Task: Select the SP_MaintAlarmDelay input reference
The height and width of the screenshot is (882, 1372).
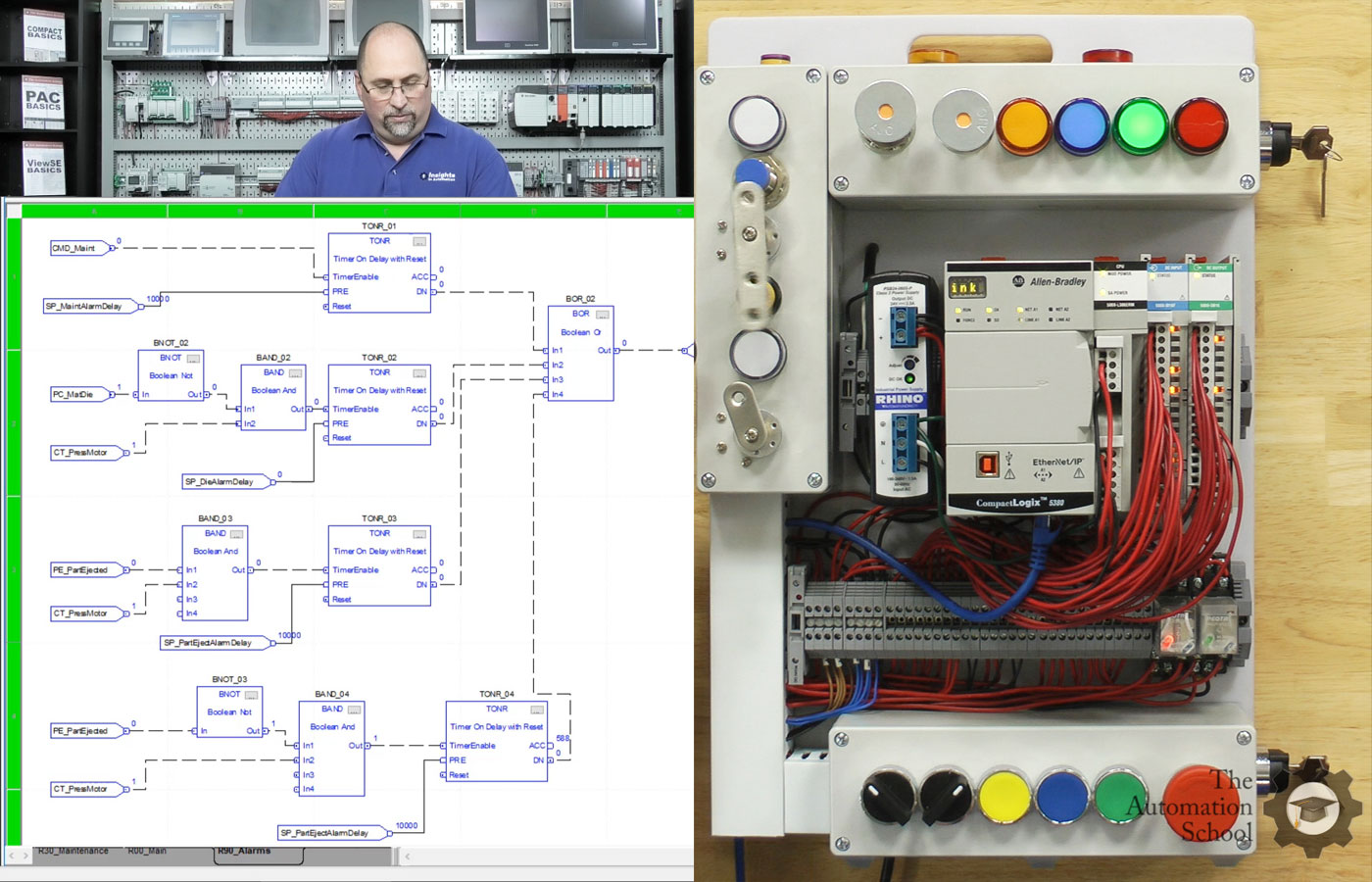Action: coord(85,307)
